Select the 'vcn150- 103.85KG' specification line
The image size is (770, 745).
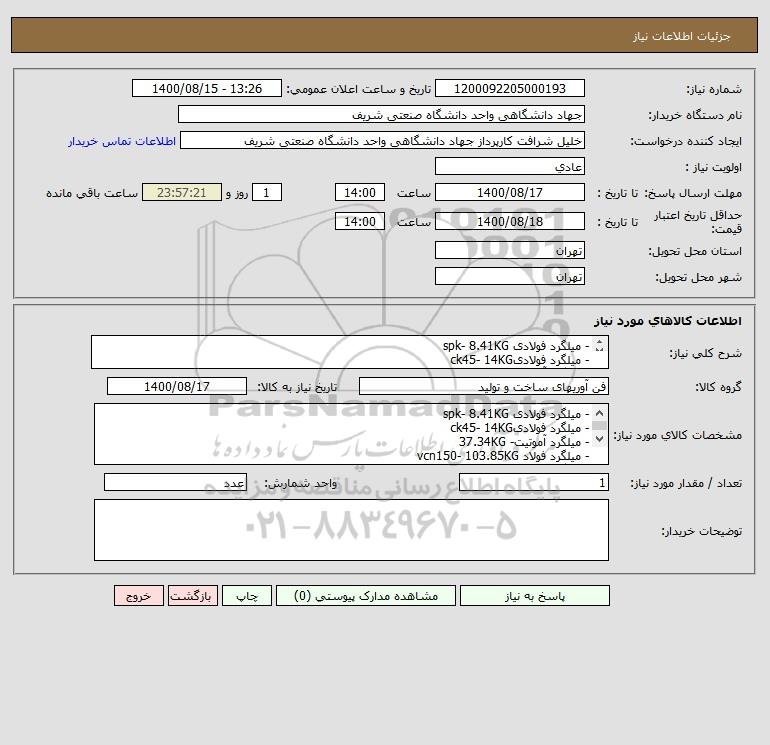click(x=503, y=456)
